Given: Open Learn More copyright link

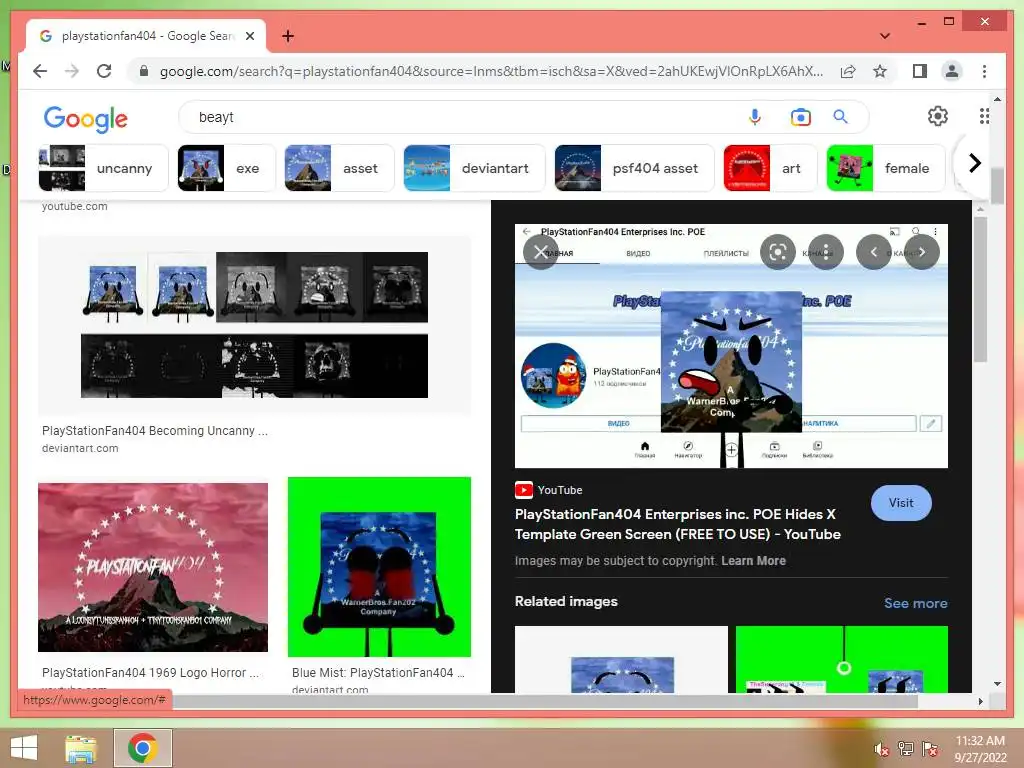Looking at the screenshot, I should tap(754, 560).
